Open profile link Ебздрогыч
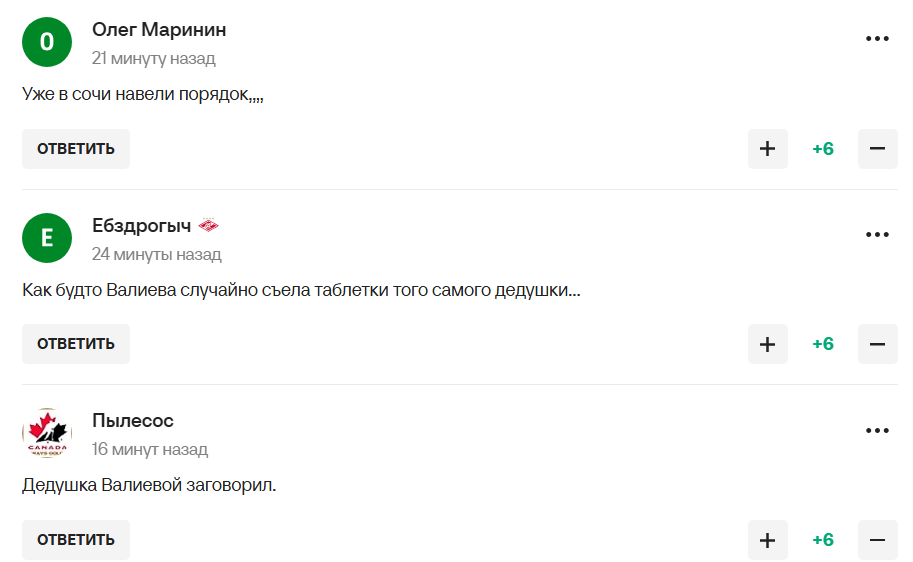The image size is (913, 562). tap(141, 225)
